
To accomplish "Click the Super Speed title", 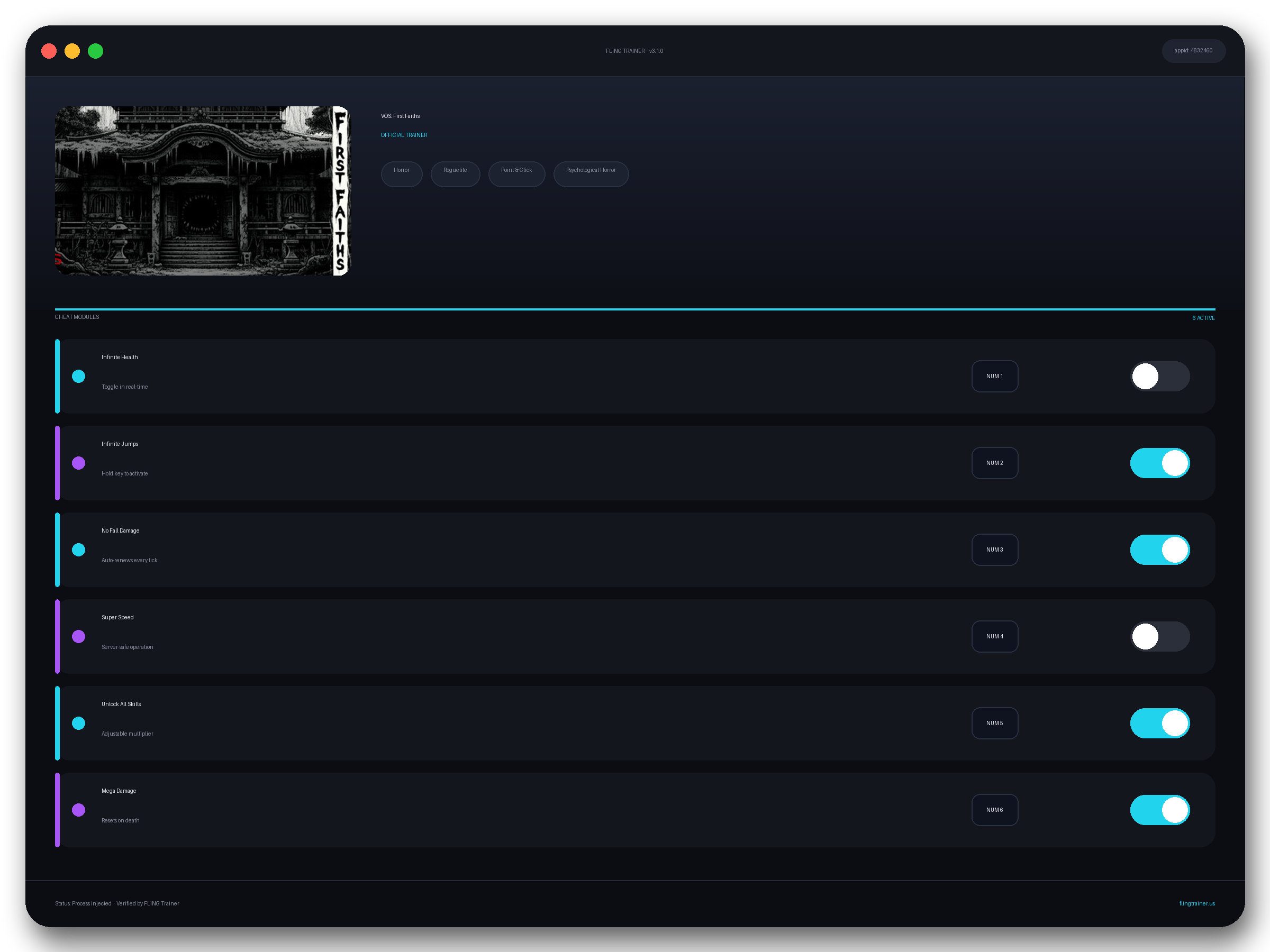I will tap(117, 617).
